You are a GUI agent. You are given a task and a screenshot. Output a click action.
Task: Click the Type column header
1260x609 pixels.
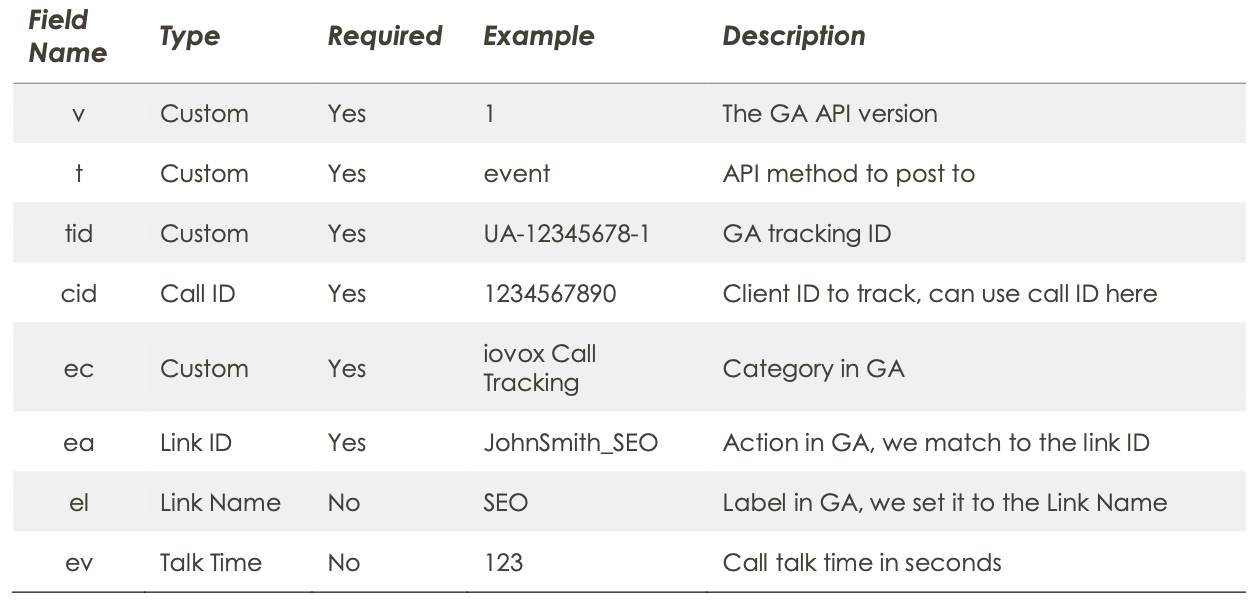click(x=189, y=37)
